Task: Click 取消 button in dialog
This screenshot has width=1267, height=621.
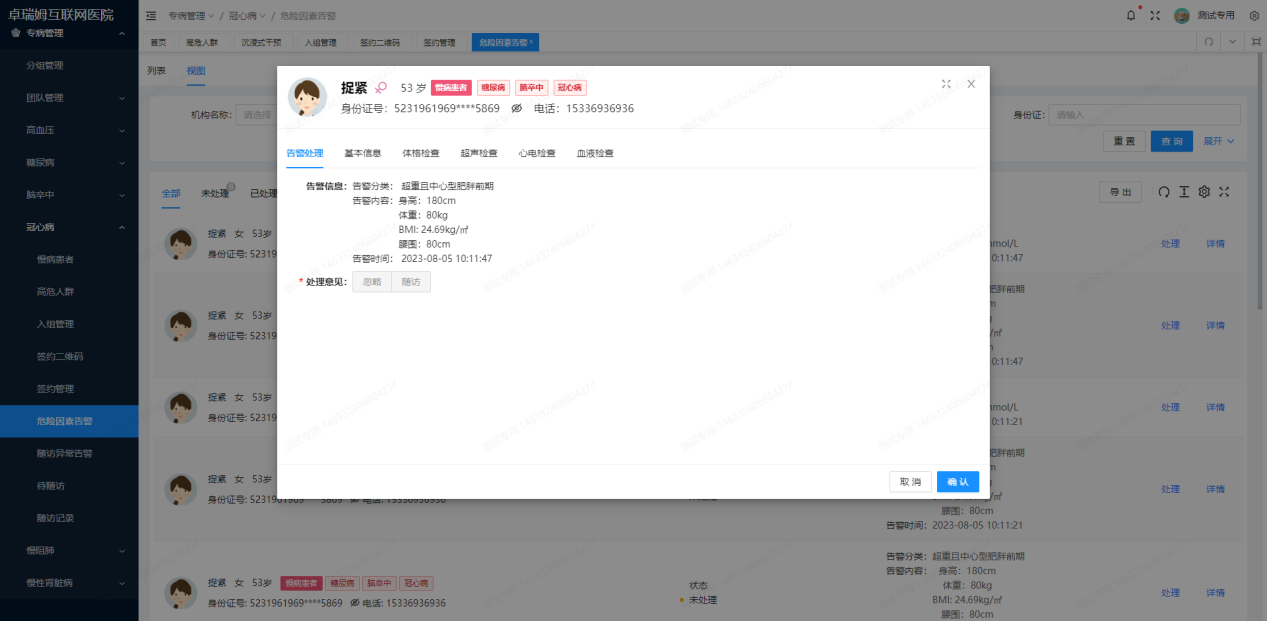Action: click(910, 482)
